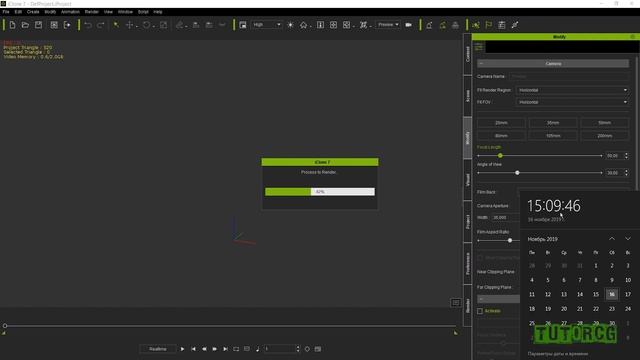Image resolution: width=640 pixels, height=360 pixels.
Task: Increase the Focal Length stepper value
Action: point(627,154)
